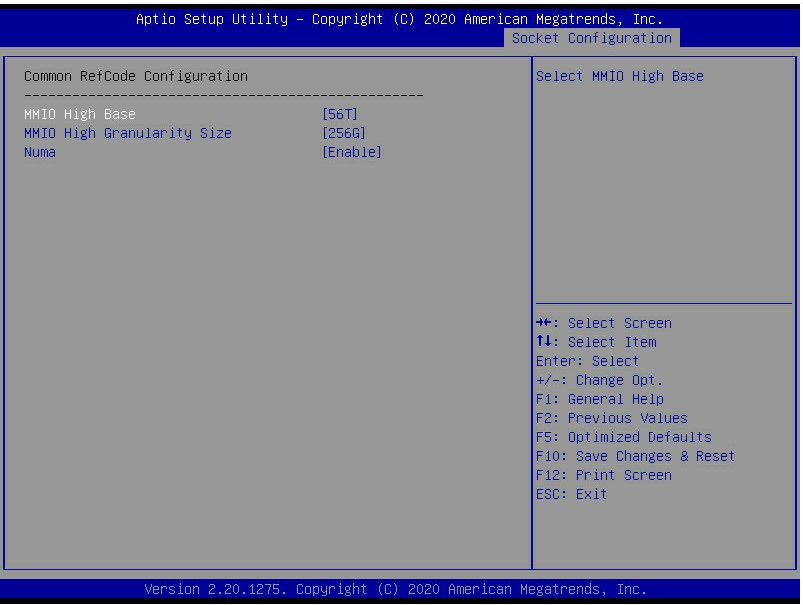This screenshot has width=803, height=605.
Task: Click the ESC: Exit hint
Action: click(572, 494)
